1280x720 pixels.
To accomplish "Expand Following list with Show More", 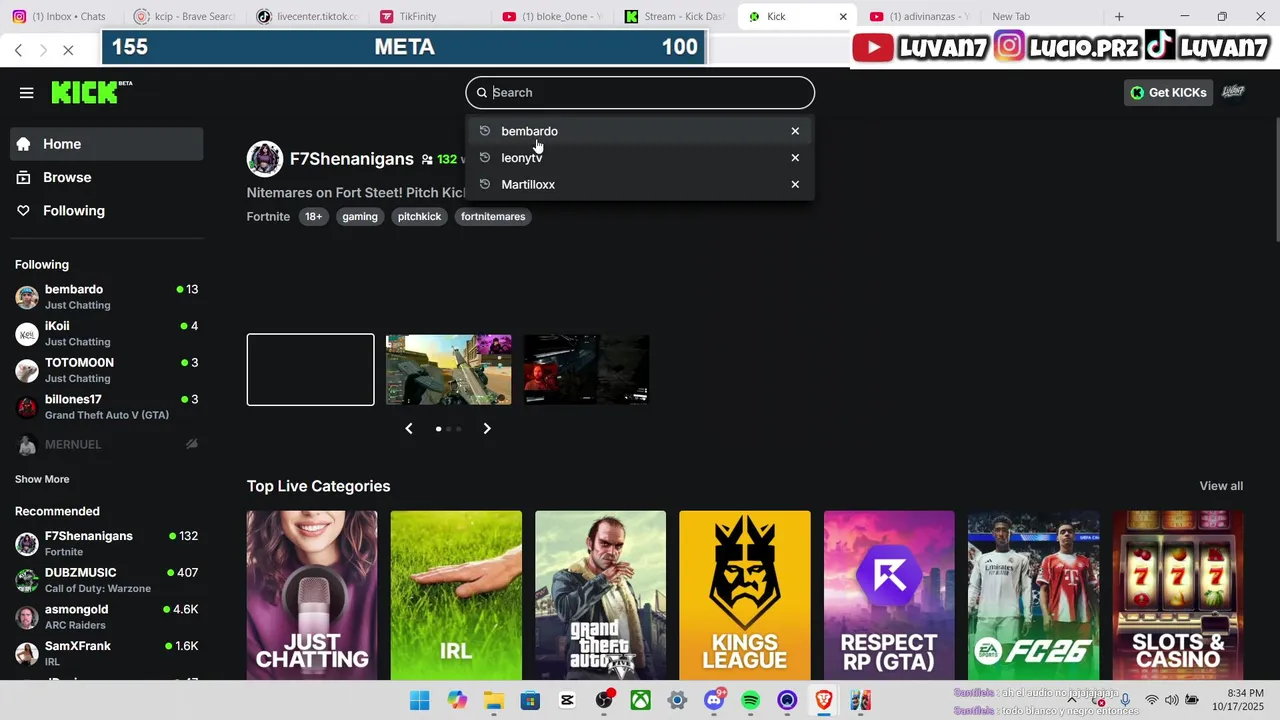I will 42,479.
